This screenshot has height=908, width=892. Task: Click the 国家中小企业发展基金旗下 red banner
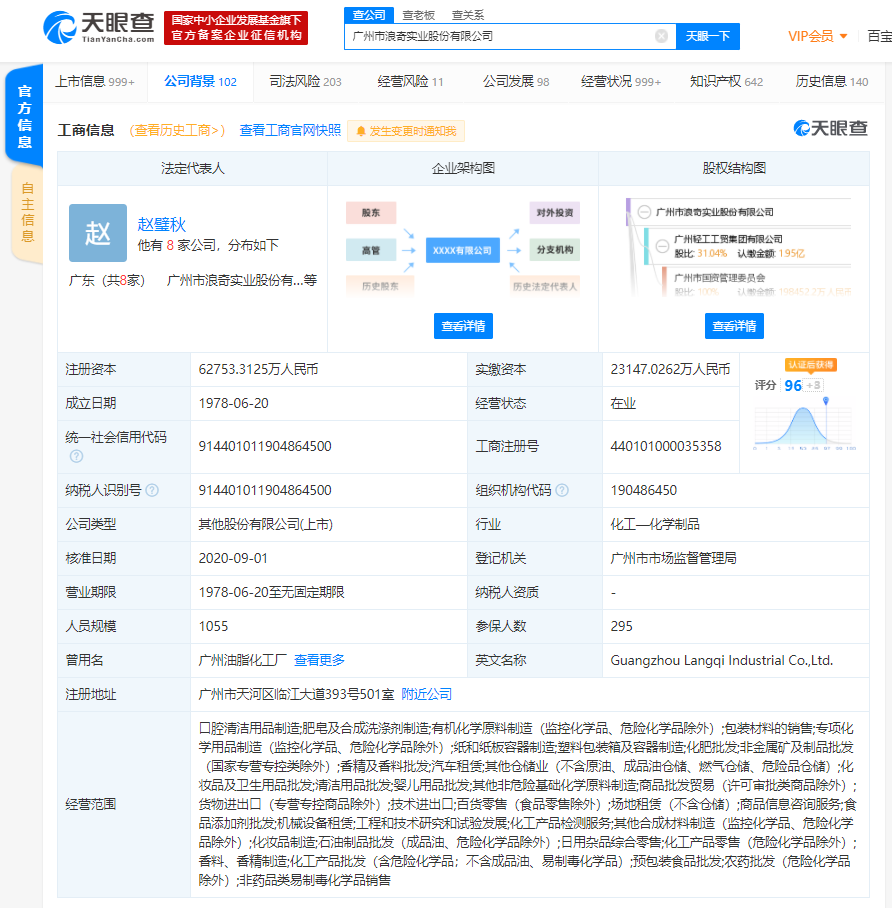[x=236, y=27]
